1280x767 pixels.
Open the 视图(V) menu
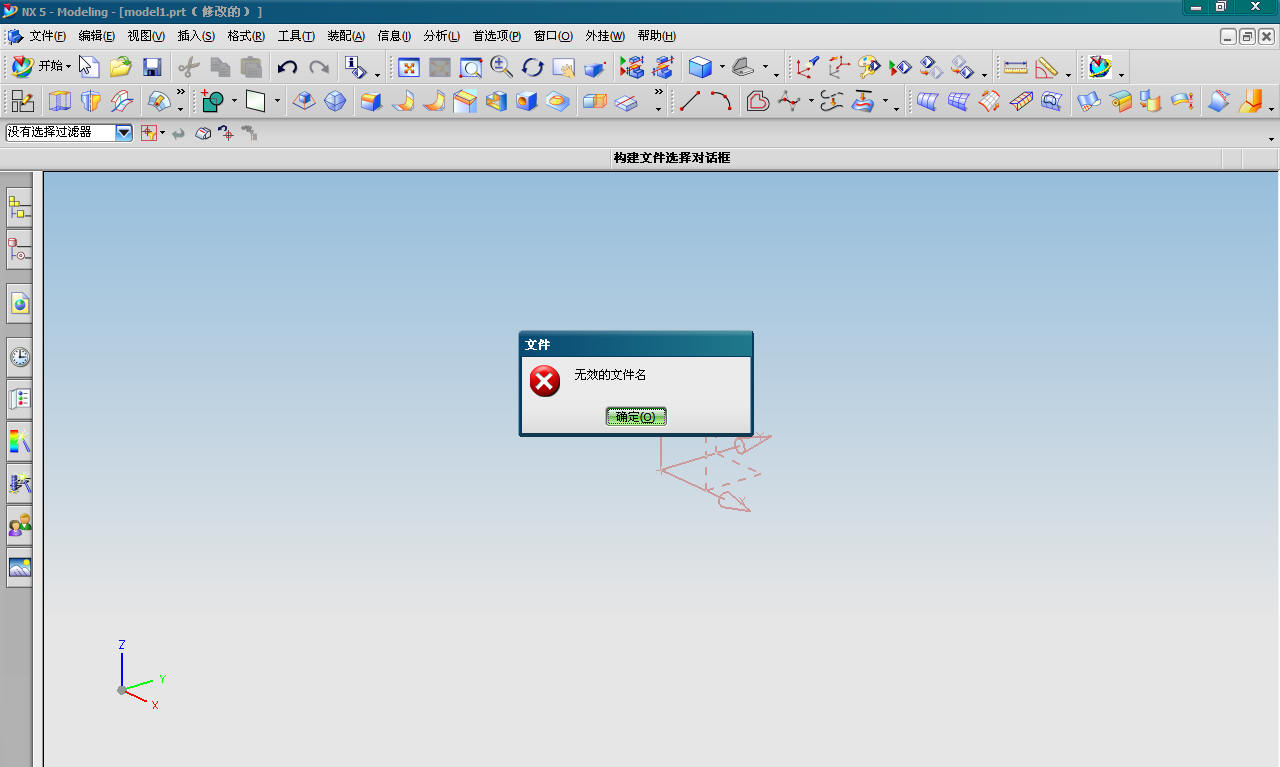(x=146, y=36)
